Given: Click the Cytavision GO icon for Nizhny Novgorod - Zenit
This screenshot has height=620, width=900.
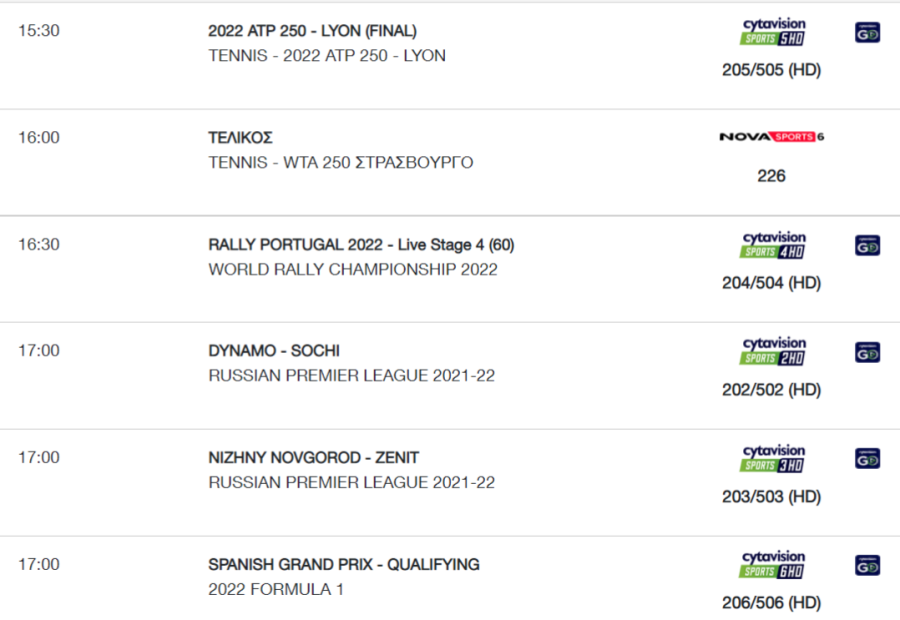Looking at the screenshot, I should (x=867, y=459).
